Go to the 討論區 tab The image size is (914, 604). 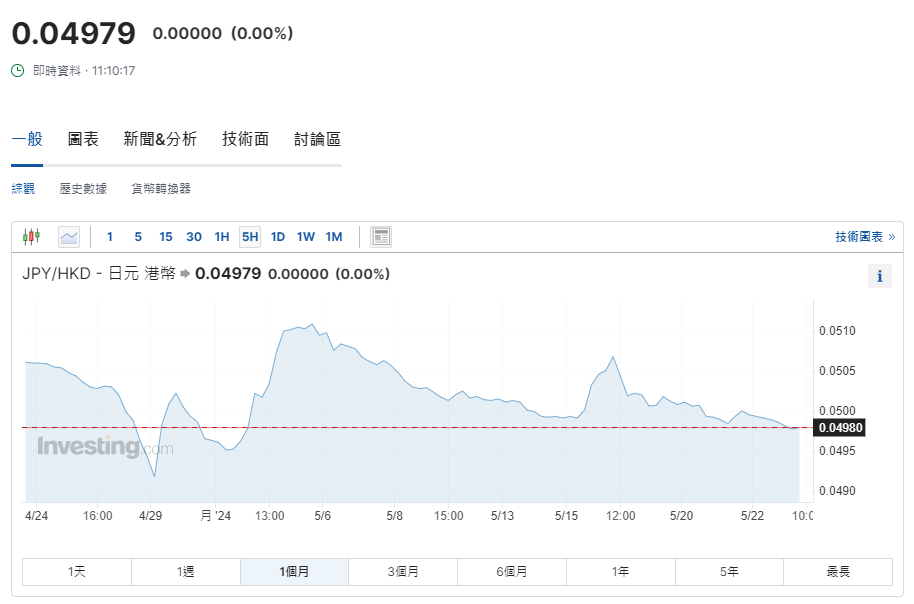coord(317,139)
